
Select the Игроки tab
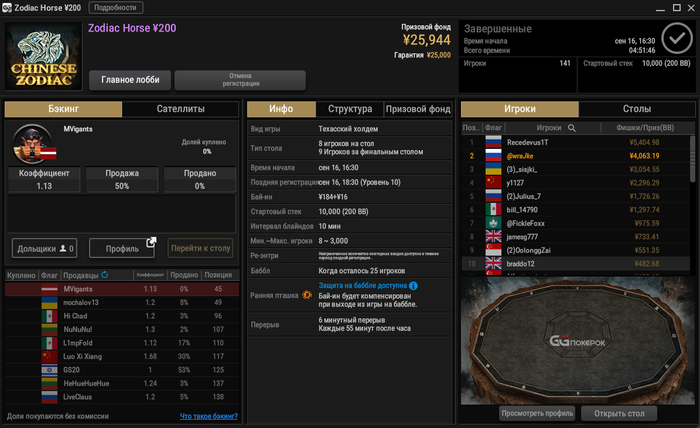tap(520, 109)
